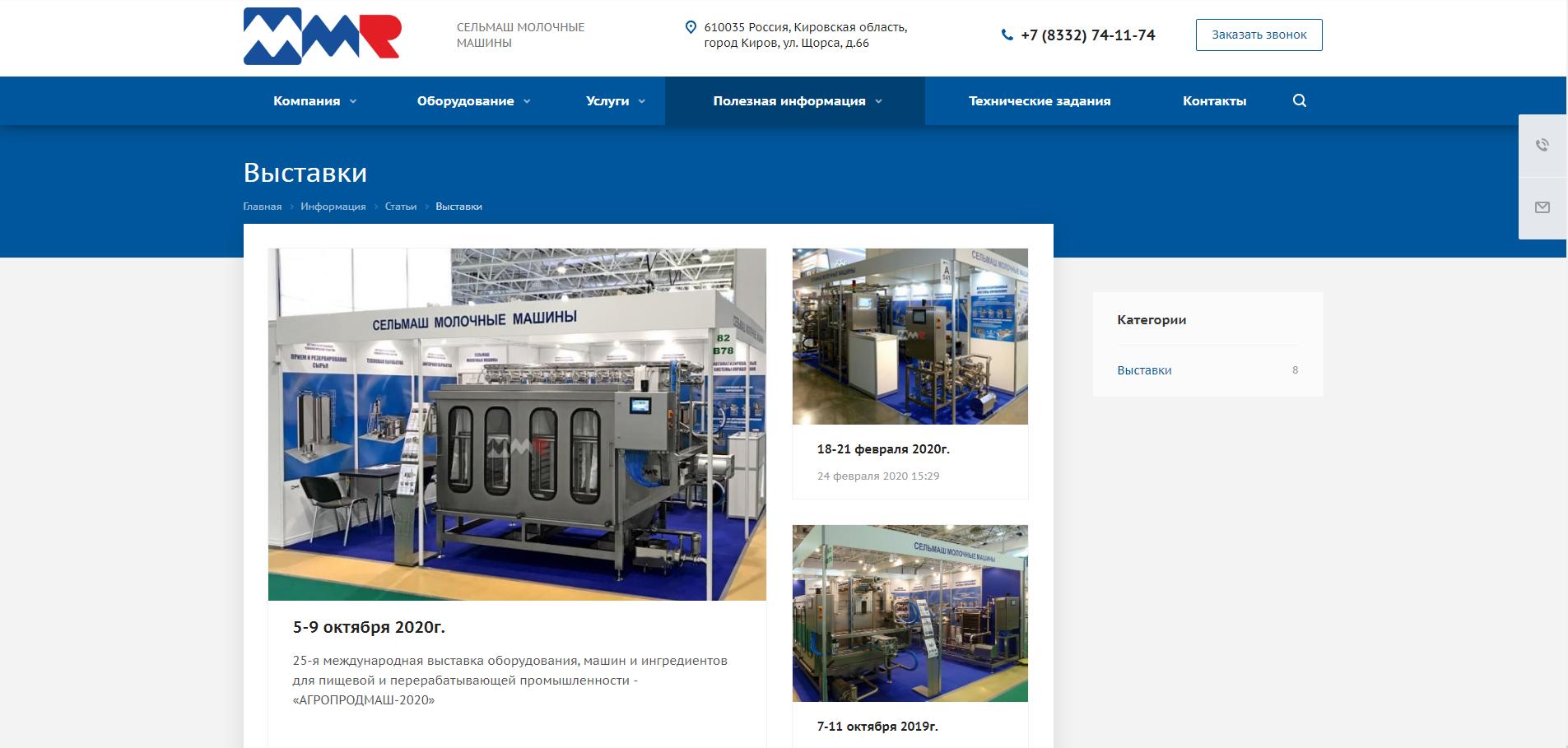Click the date 24 февраля 2020 15:29
Screen dimensions: 1568x748
[x=878, y=476]
